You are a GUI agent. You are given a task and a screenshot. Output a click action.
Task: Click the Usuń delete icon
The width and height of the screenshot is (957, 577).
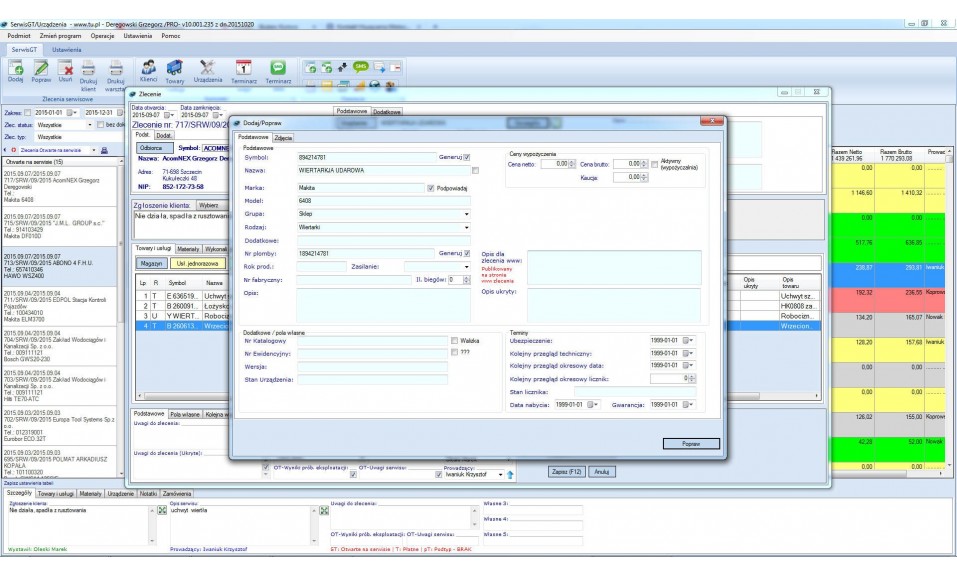(66, 68)
